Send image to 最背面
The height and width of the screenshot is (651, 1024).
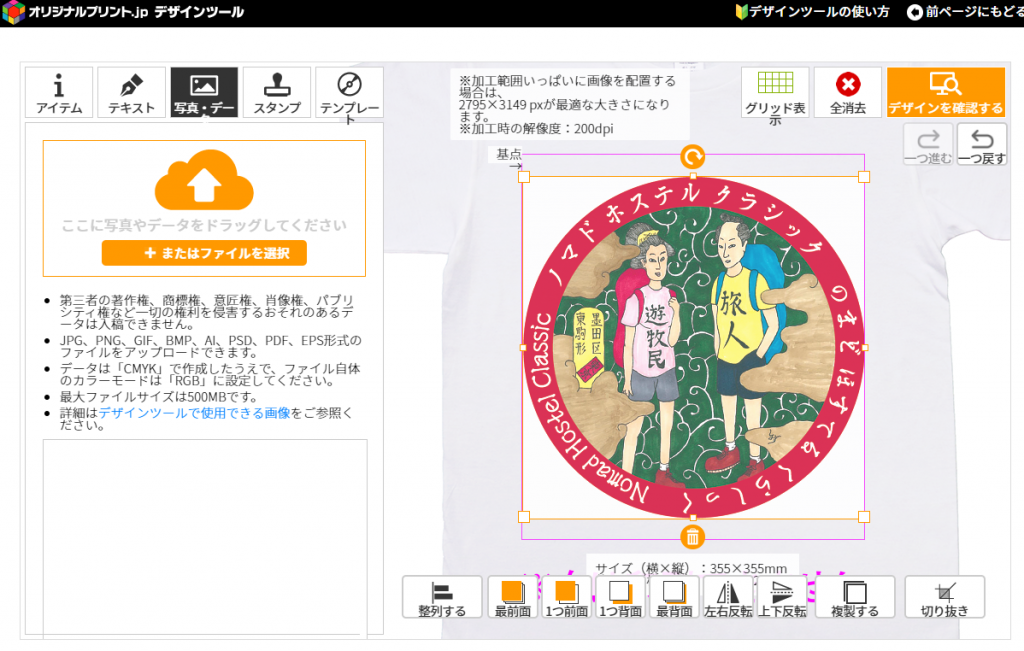coord(674,597)
